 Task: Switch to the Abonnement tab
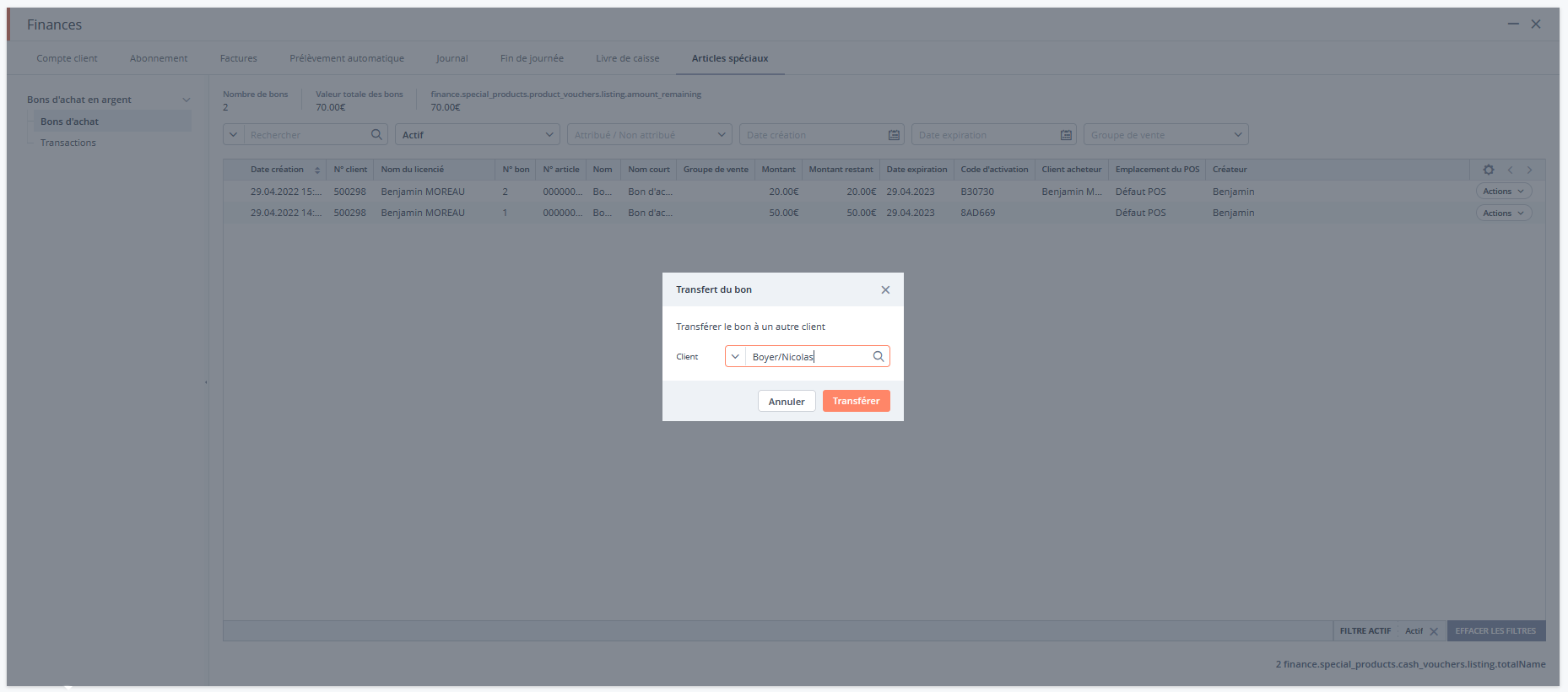[x=159, y=58]
